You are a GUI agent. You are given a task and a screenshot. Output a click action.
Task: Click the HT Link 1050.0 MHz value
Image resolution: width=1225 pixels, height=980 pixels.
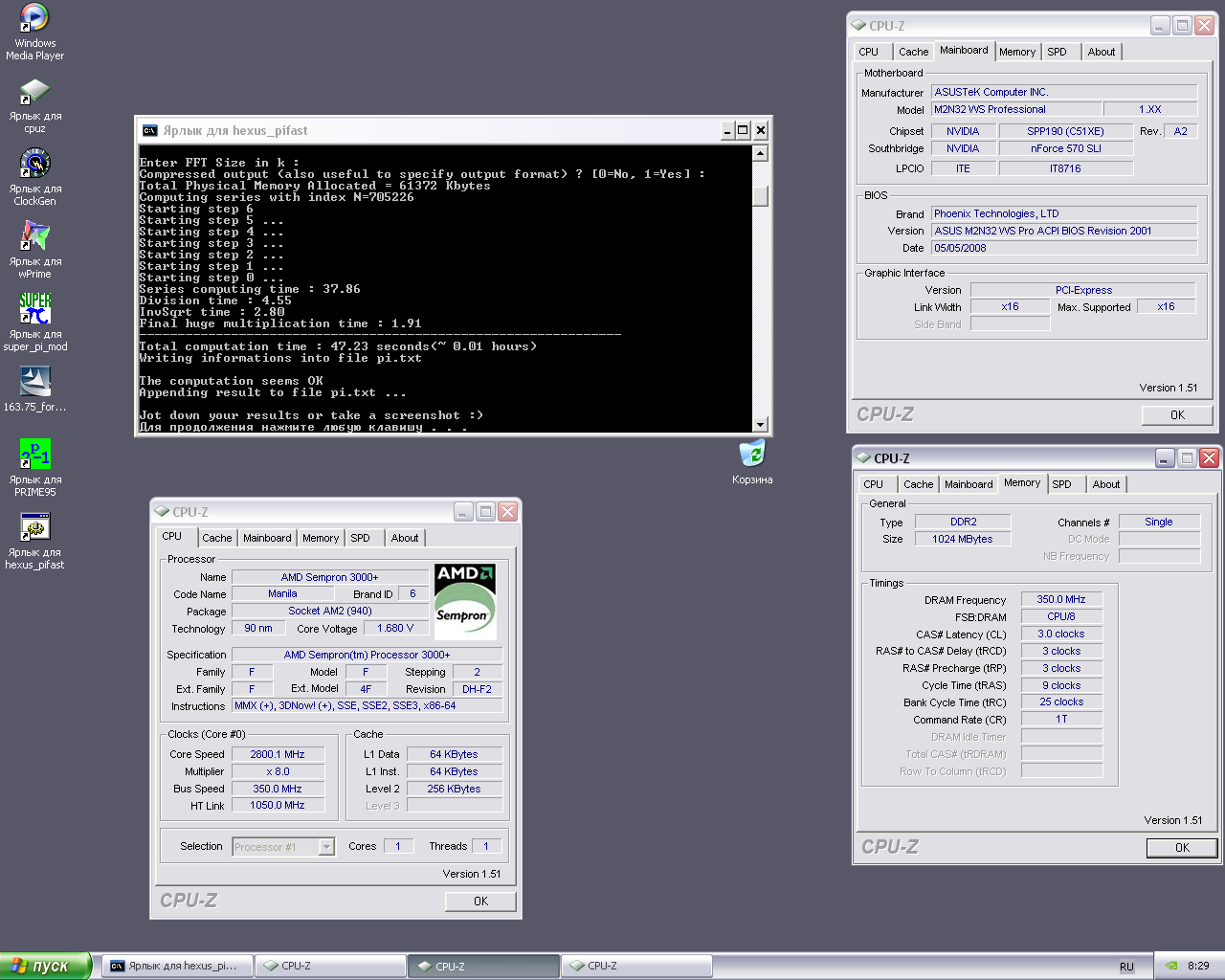pos(278,805)
